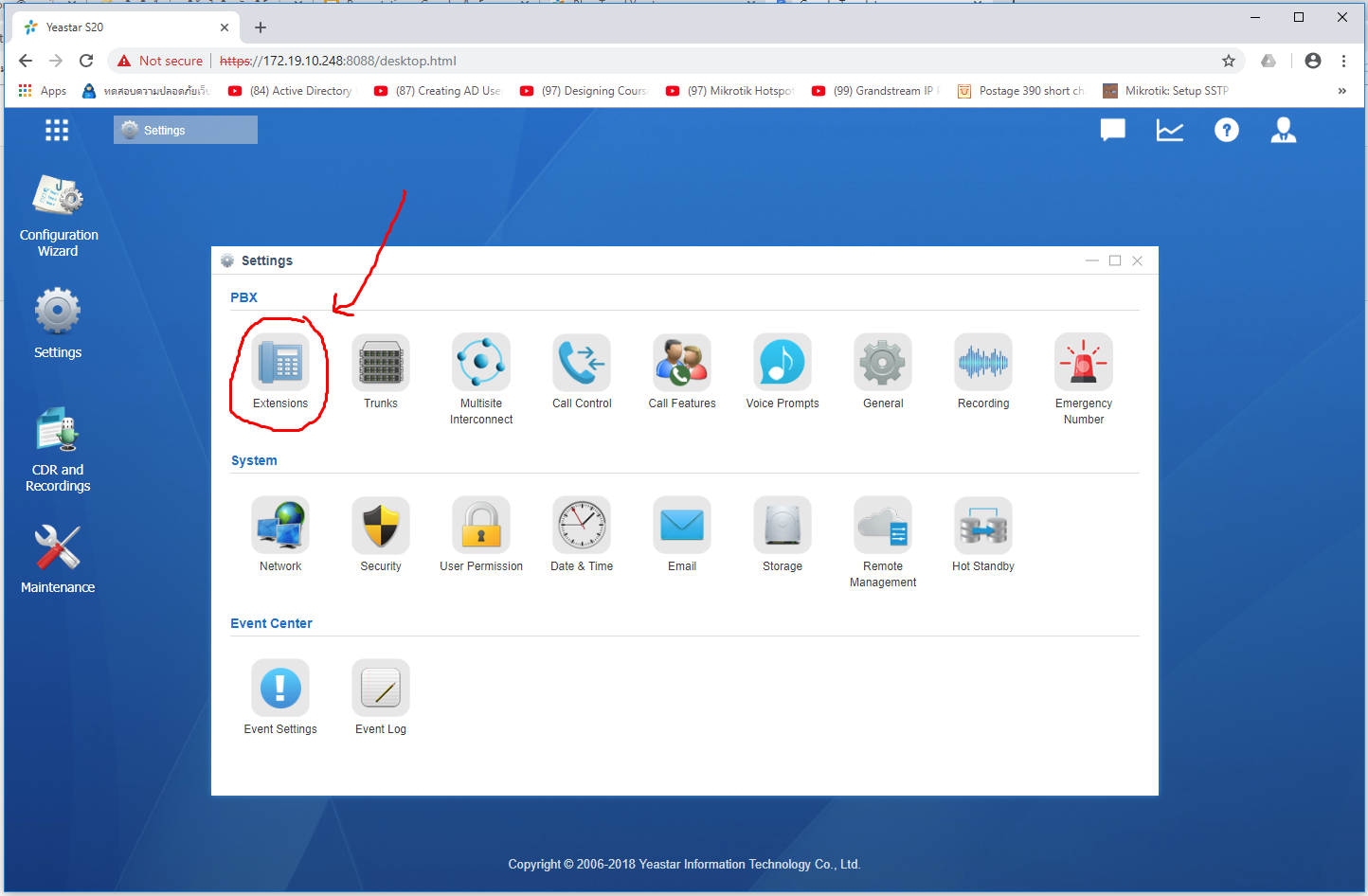1368x896 pixels.
Task: Select the Settings taskbar tab
Action: (186, 130)
